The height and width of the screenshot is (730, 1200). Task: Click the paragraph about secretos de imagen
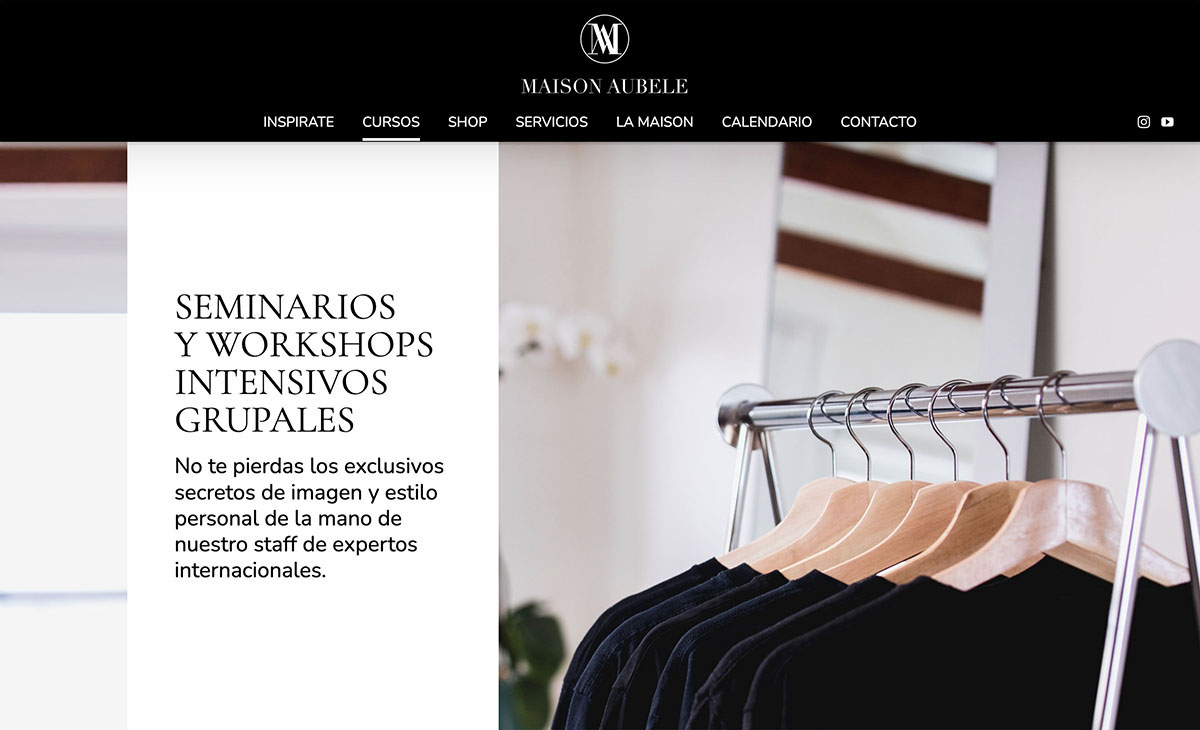click(x=309, y=518)
